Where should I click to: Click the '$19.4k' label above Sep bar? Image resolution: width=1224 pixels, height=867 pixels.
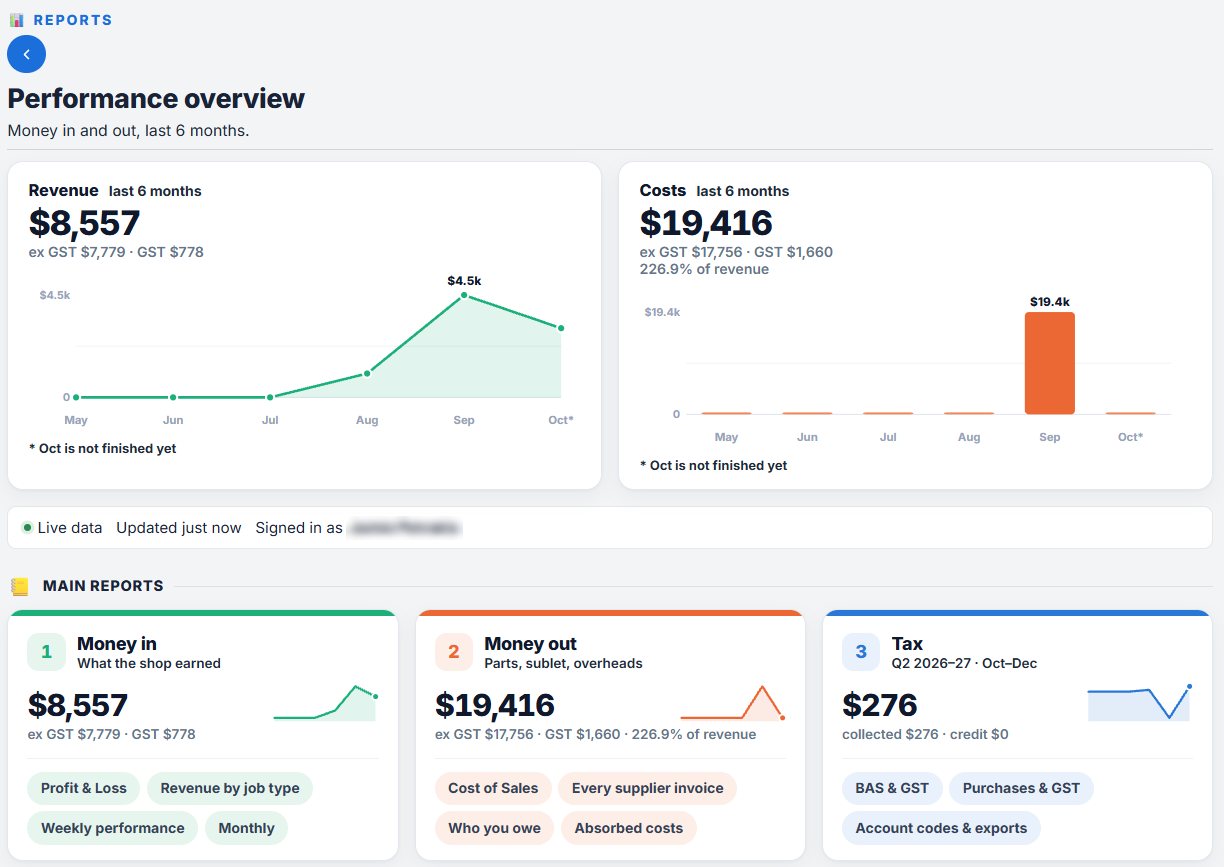click(1049, 301)
